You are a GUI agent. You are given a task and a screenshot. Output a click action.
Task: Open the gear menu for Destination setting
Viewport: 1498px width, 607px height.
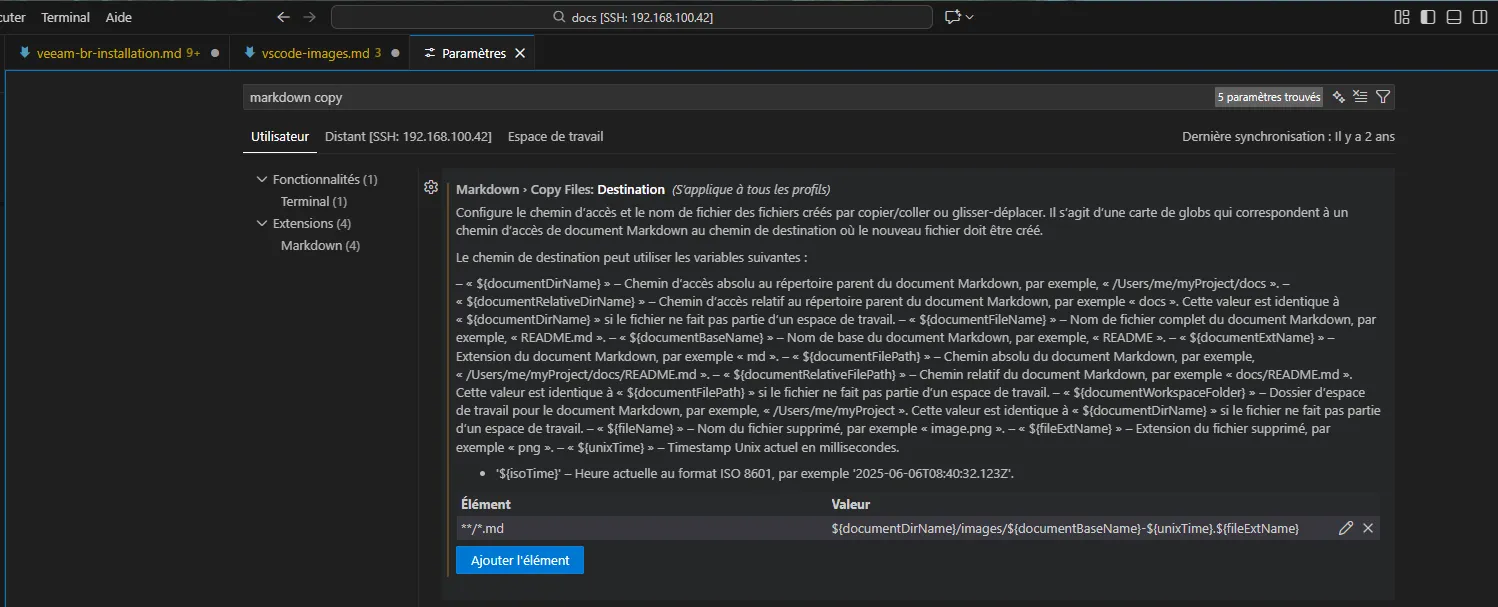tap(431, 187)
